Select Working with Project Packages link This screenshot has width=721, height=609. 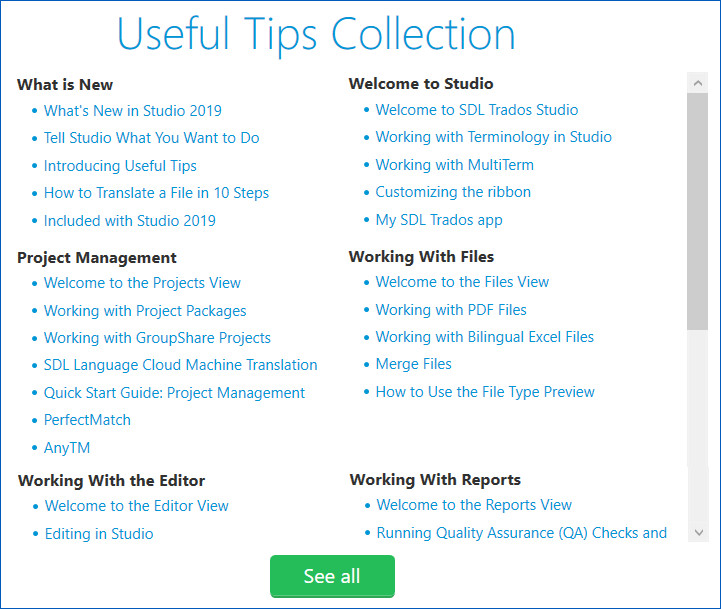(x=145, y=311)
